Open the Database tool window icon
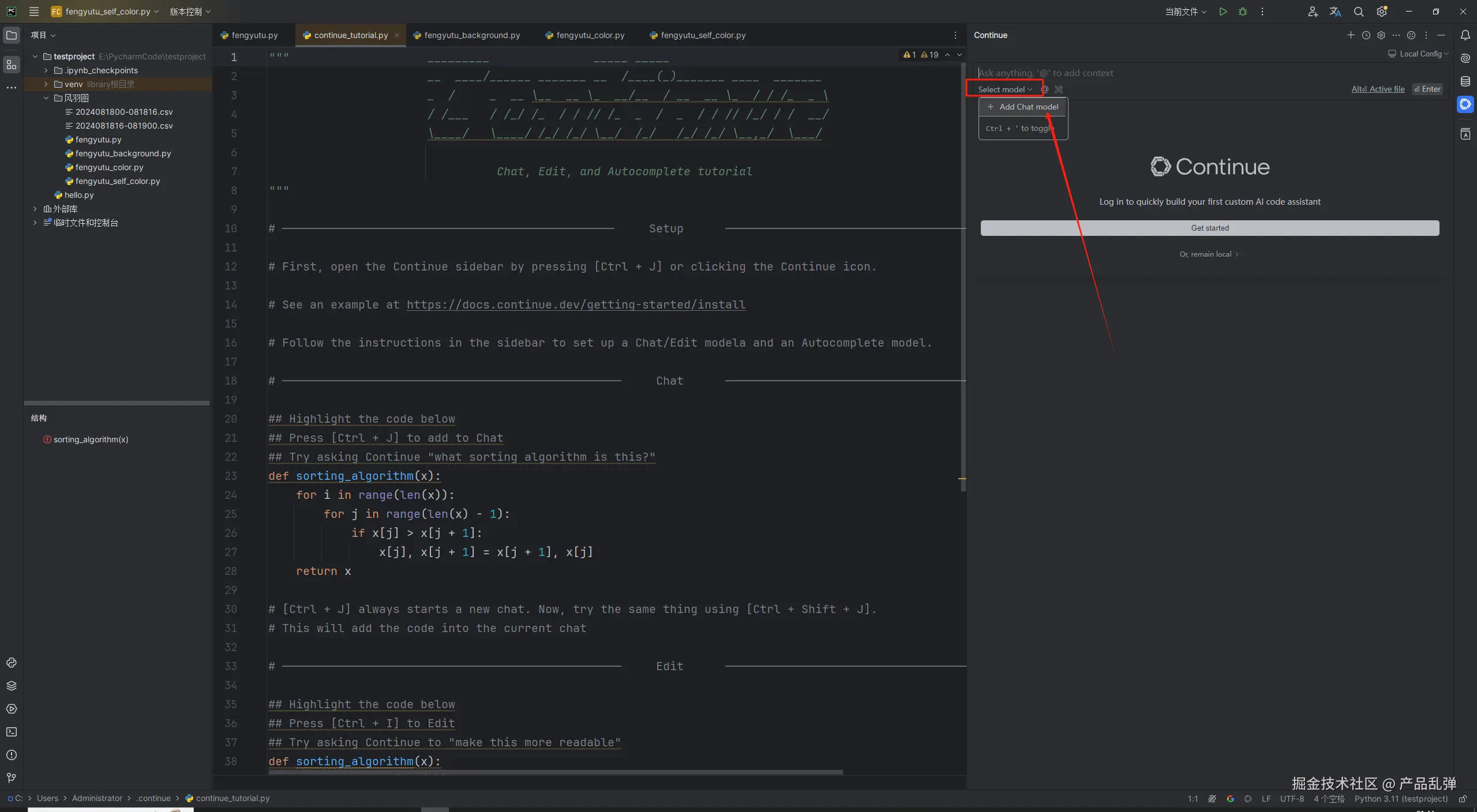 [1465, 81]
